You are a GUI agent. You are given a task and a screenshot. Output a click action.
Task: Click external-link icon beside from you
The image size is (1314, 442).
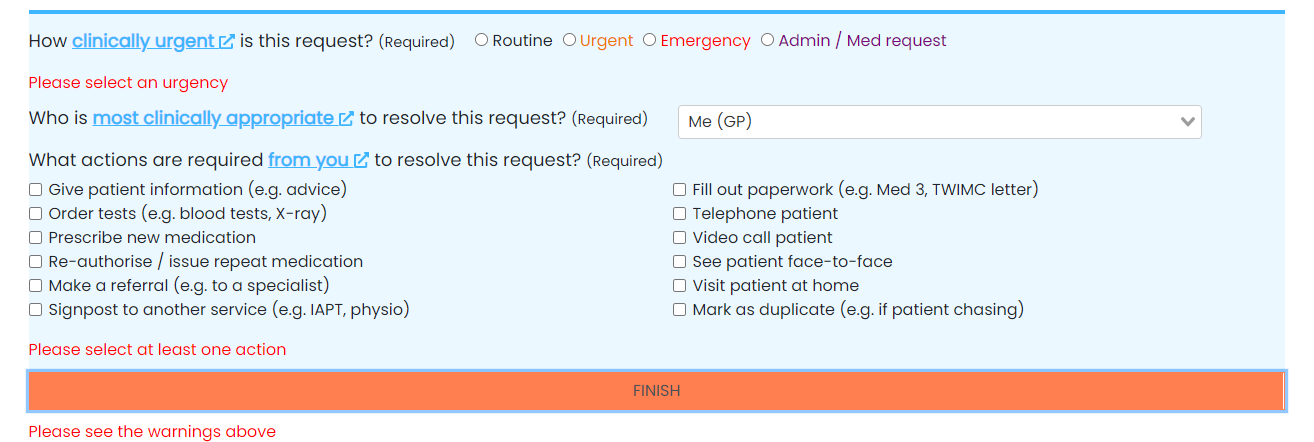tap(361, 160)
